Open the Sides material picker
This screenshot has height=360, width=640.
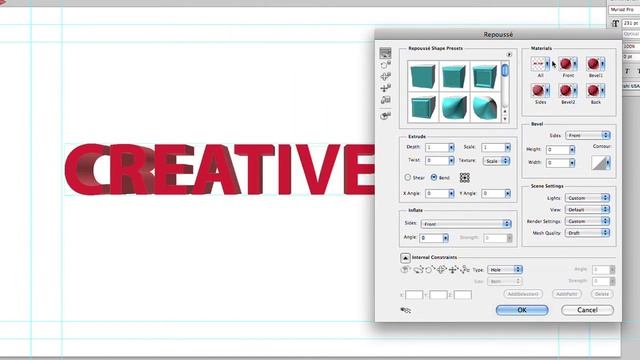pyautogui.click(x=540, y=90)
